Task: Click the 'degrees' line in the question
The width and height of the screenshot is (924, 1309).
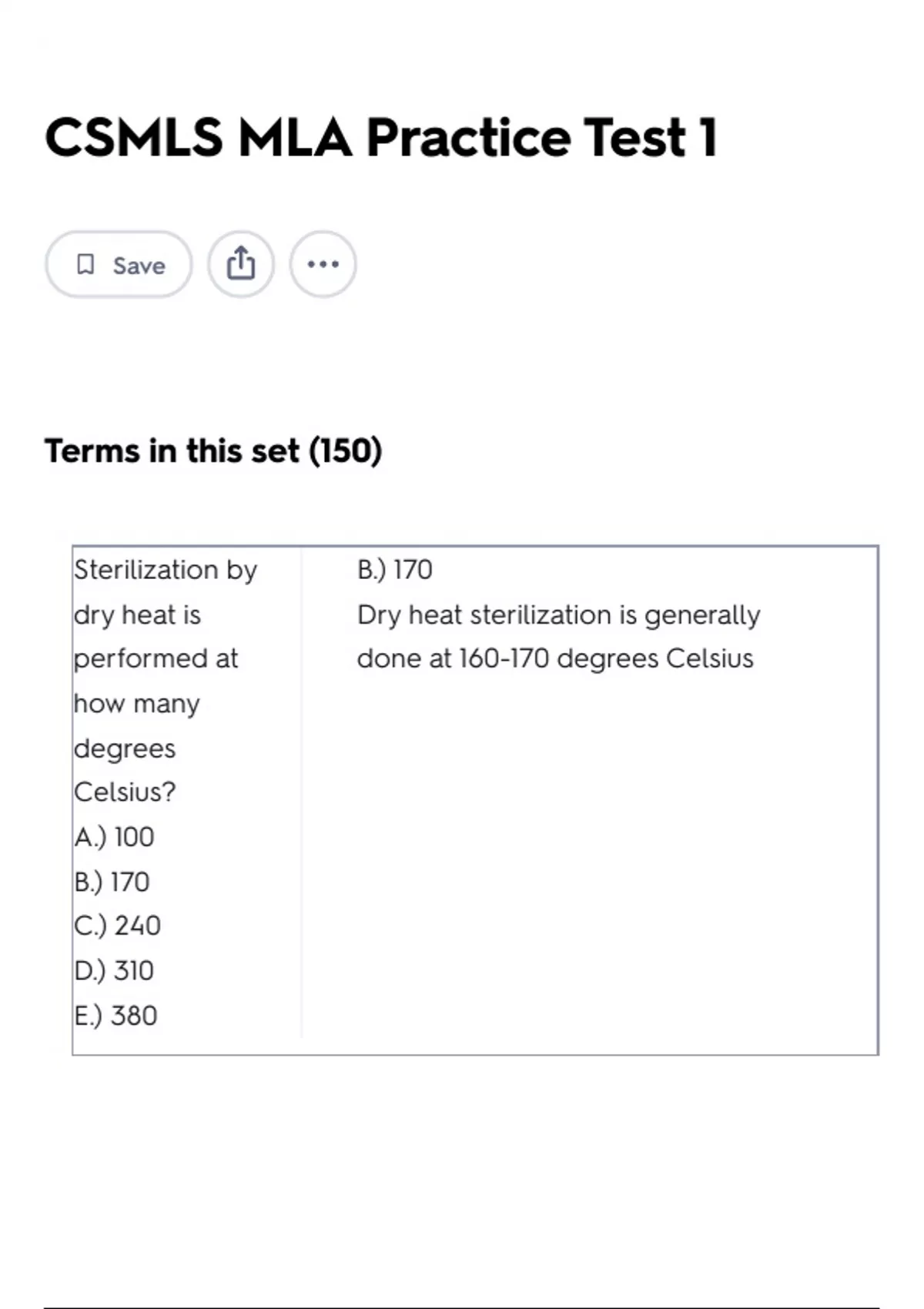Action: click(x=125, y=748)
